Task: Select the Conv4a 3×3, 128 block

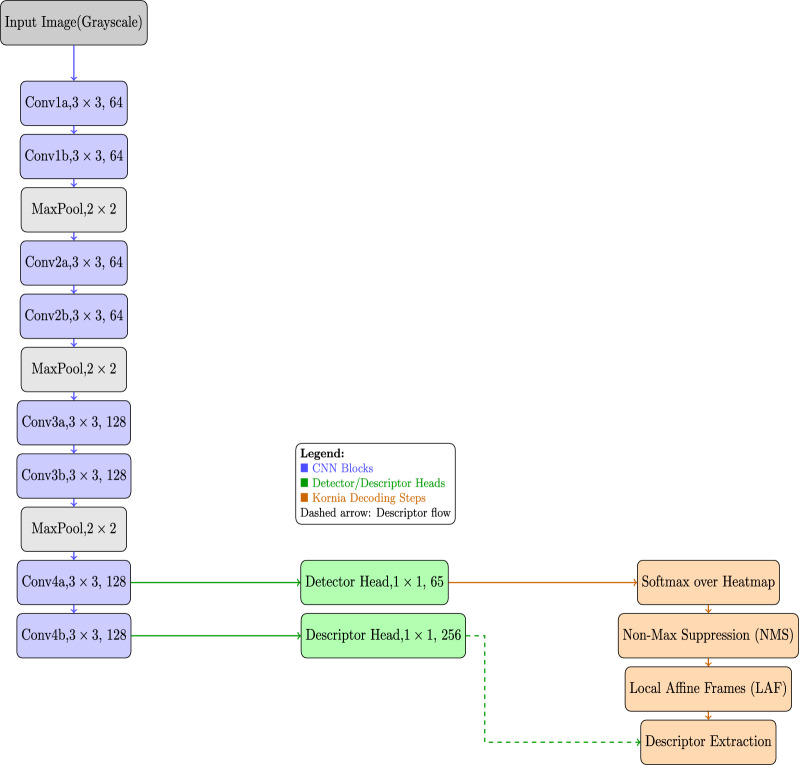Action: [x=74, y=583]
